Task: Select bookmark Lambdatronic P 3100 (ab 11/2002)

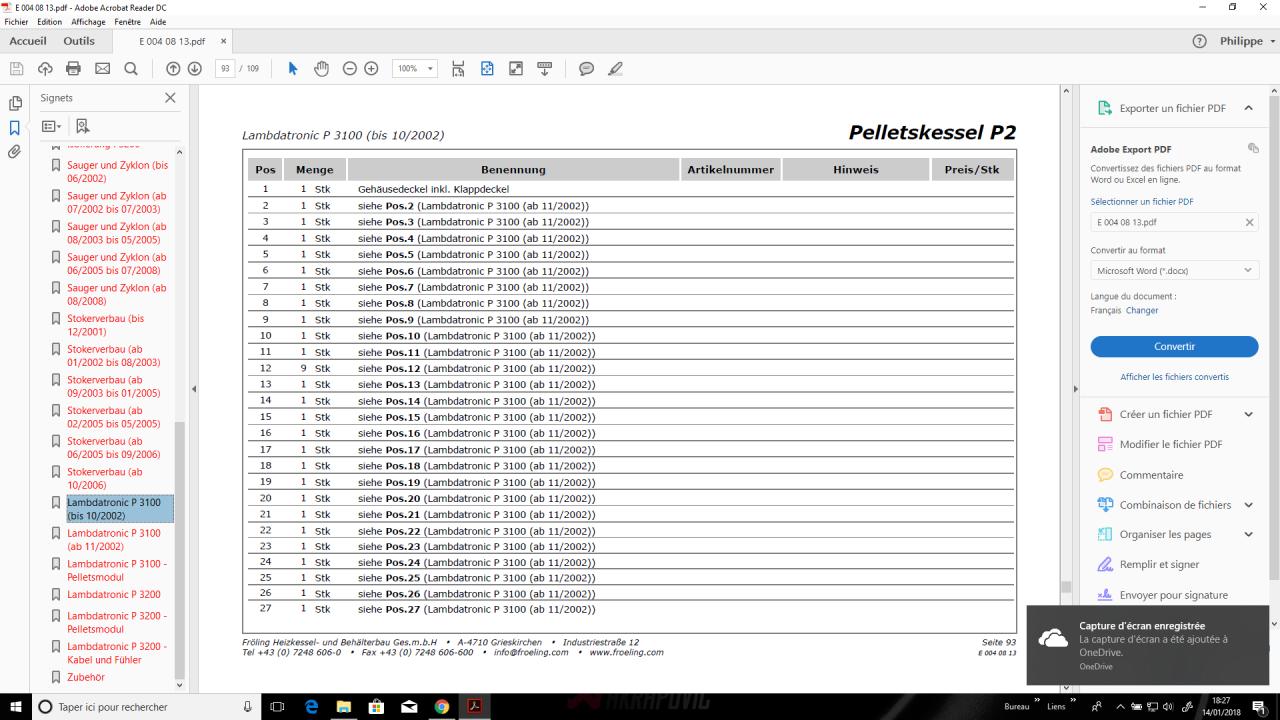Action: click(x=113, y=540)
